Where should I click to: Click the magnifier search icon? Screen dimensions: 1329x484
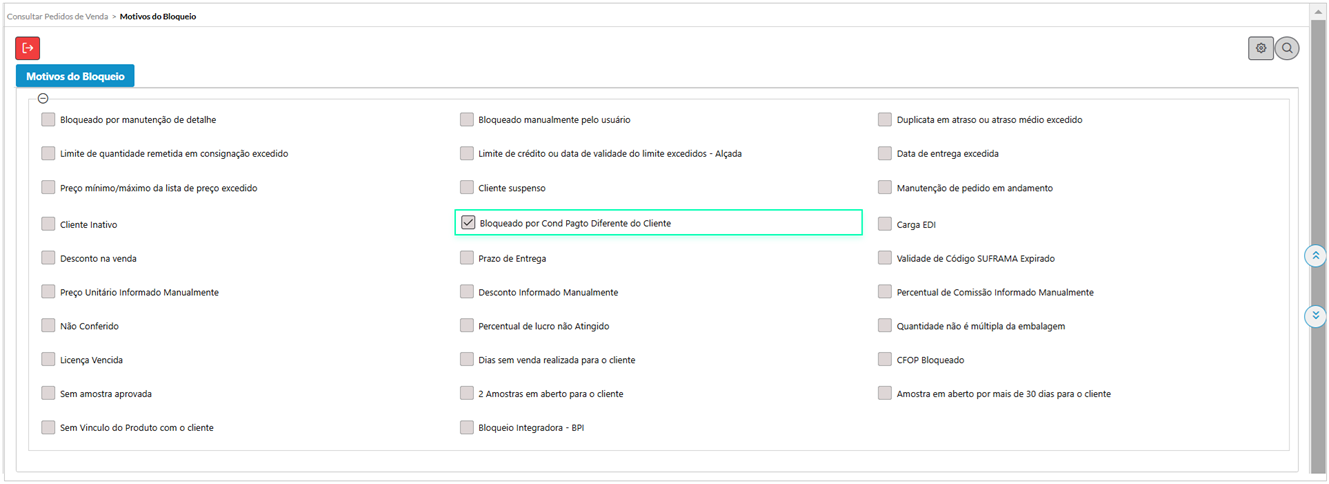coord(1287,48)
